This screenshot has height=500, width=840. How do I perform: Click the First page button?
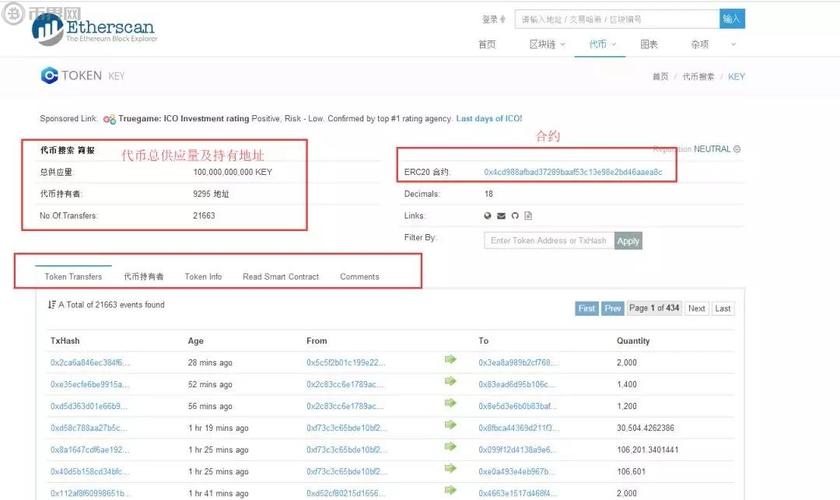[587, 309]
